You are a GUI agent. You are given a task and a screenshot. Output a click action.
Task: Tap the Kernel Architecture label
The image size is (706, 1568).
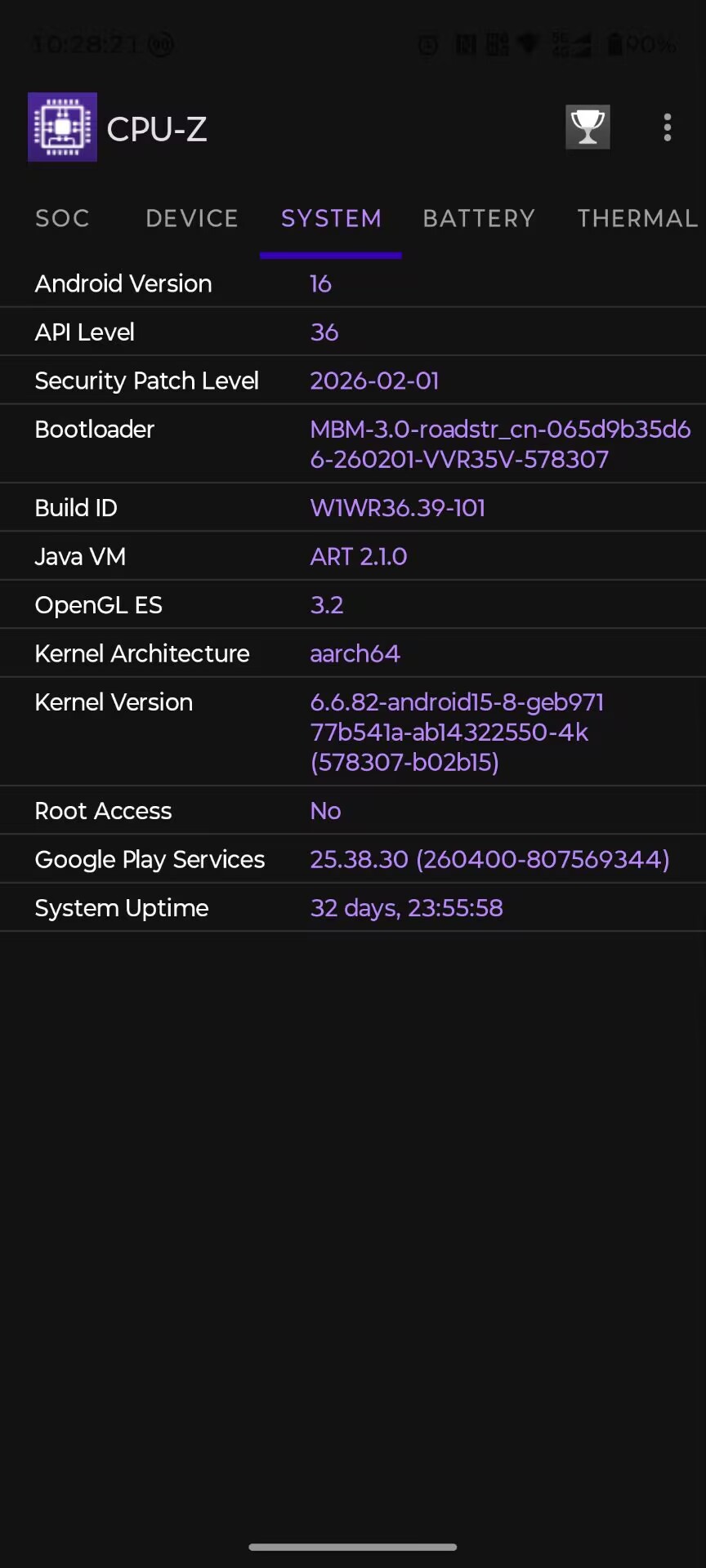[x=142, y=653]
